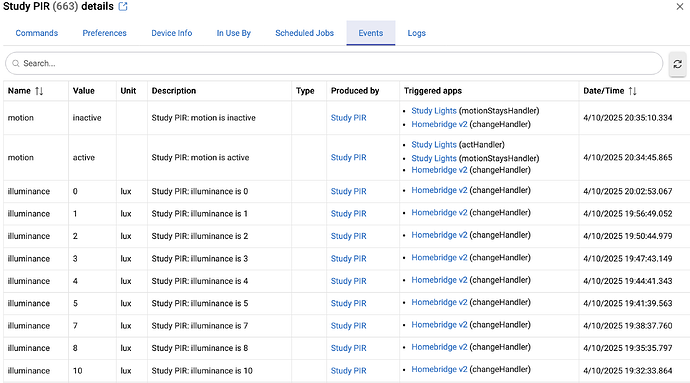This screenshot has width=690, height=383.
Task: Open the In Use By tab
Action: click(x=234, y=33)
